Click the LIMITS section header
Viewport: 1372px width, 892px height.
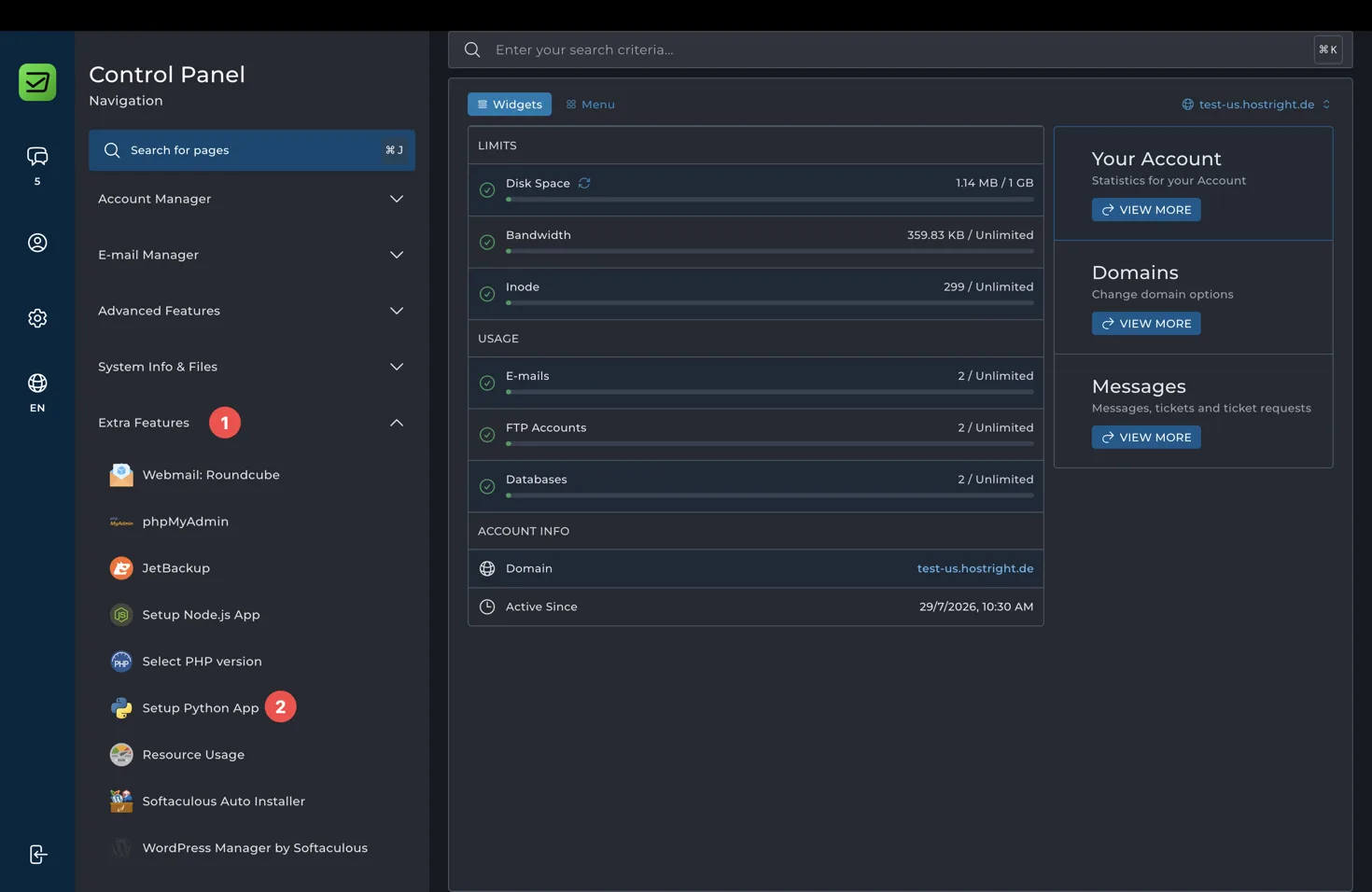click(x=497, y=146)
